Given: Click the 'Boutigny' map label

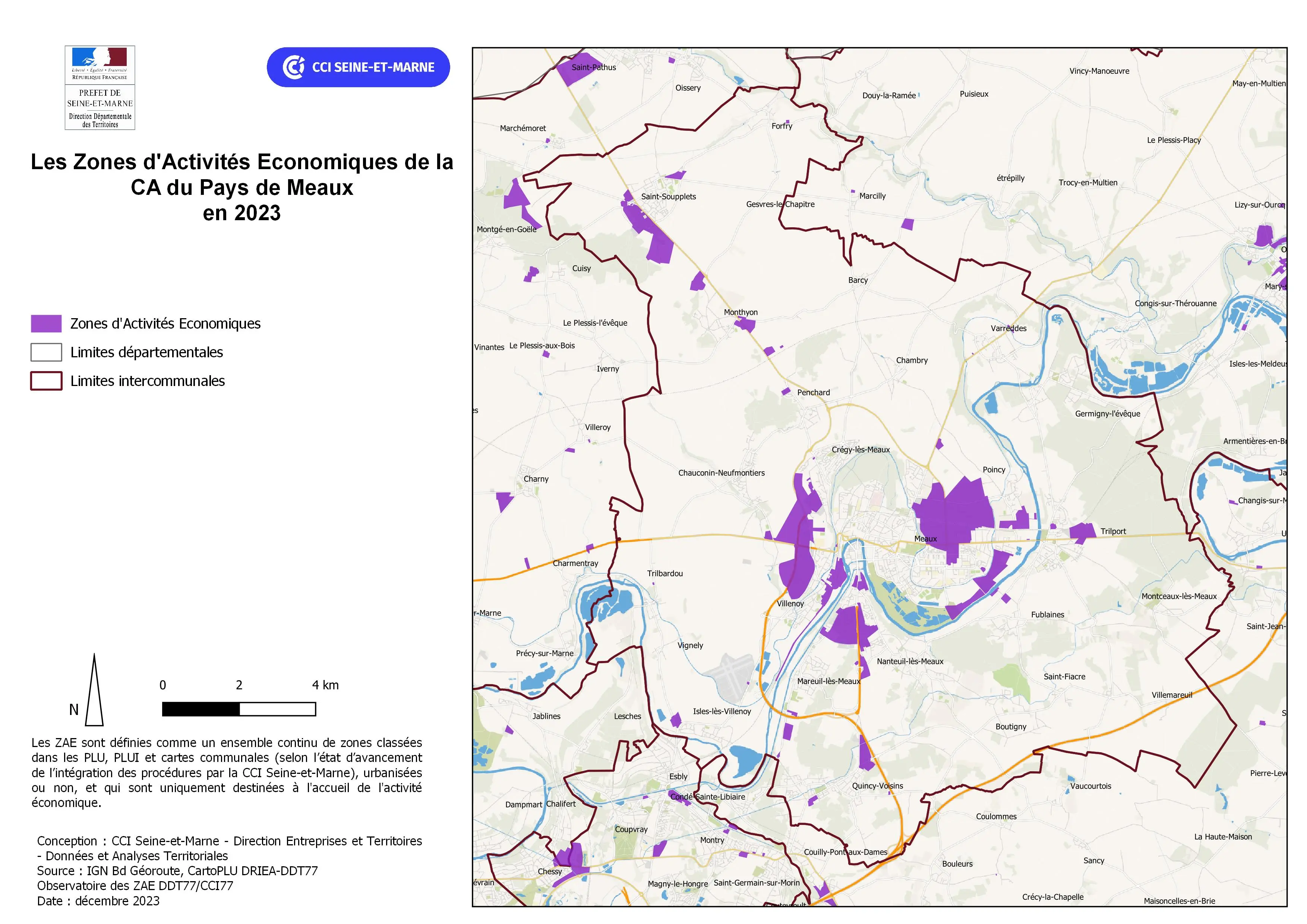Looking at the screenshot, I should (1011, 727).
